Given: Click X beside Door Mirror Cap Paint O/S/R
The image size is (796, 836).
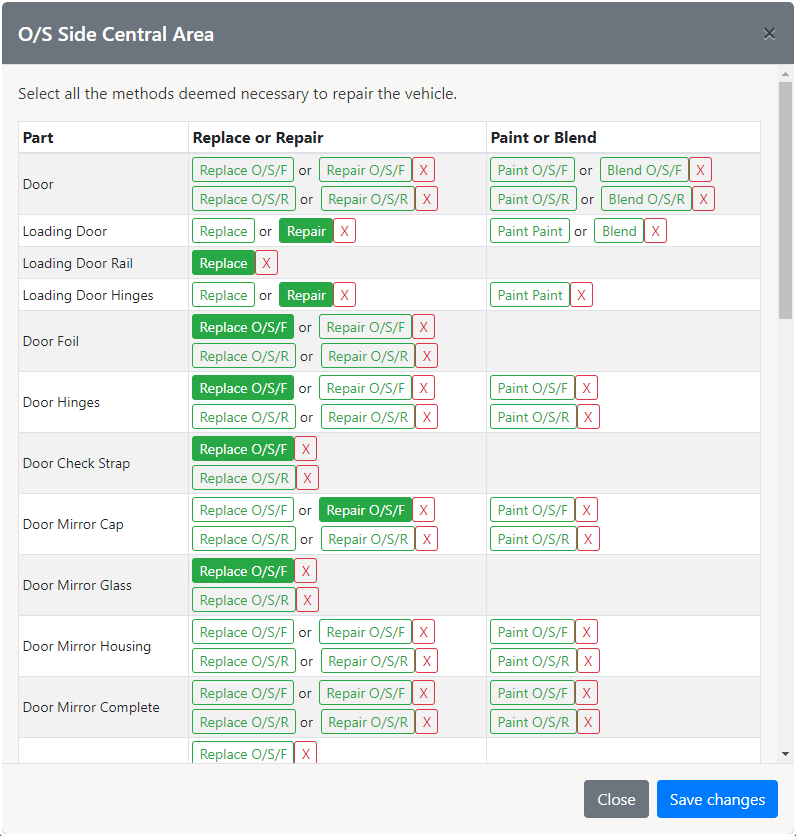Looking at the screenshot, I should point(588,539).
